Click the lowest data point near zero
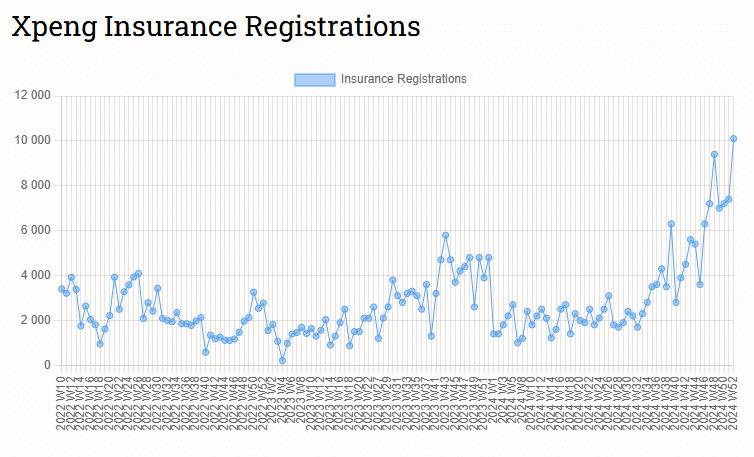The height and width of the screenshot is (457, 754). point(282,360)
